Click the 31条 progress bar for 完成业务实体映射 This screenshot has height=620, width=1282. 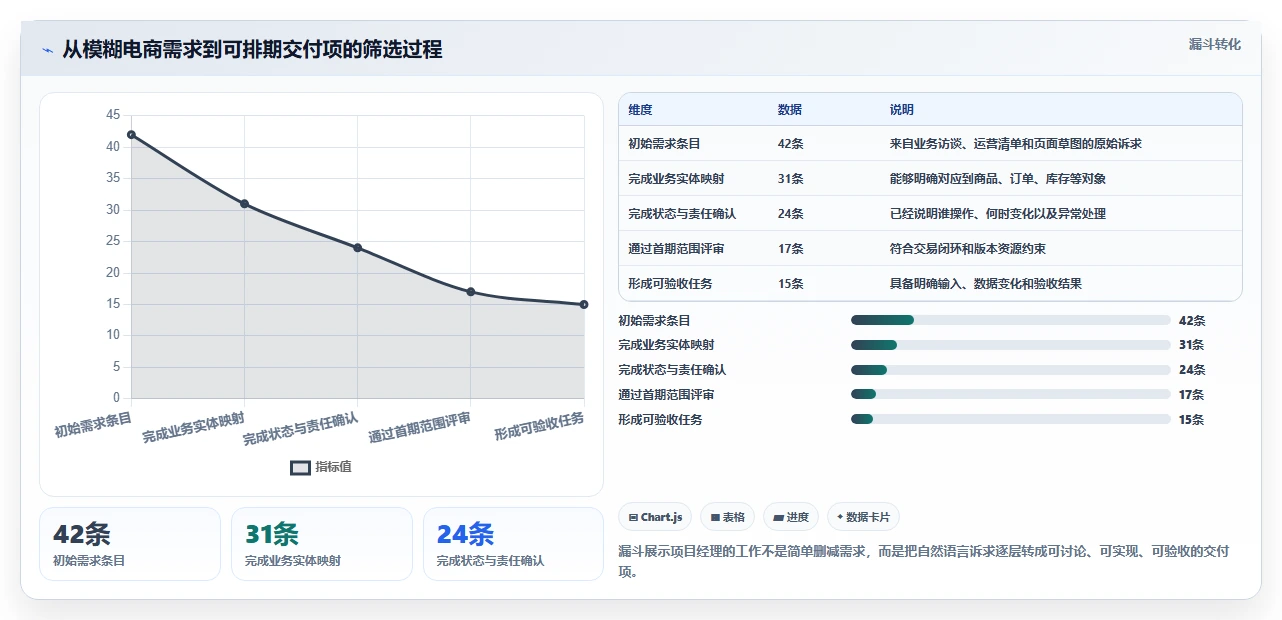click(1010, 345)
